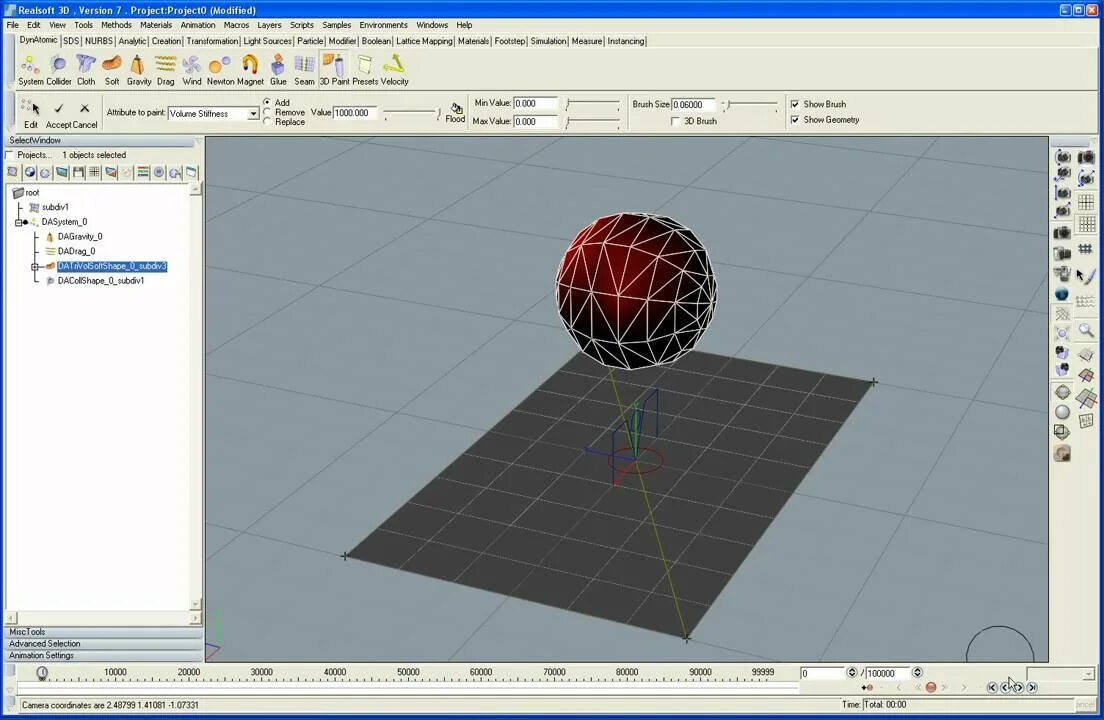Toggle the 3D Brush checkbox
This screenshot has height=720, width=1104.
point(675,121)
